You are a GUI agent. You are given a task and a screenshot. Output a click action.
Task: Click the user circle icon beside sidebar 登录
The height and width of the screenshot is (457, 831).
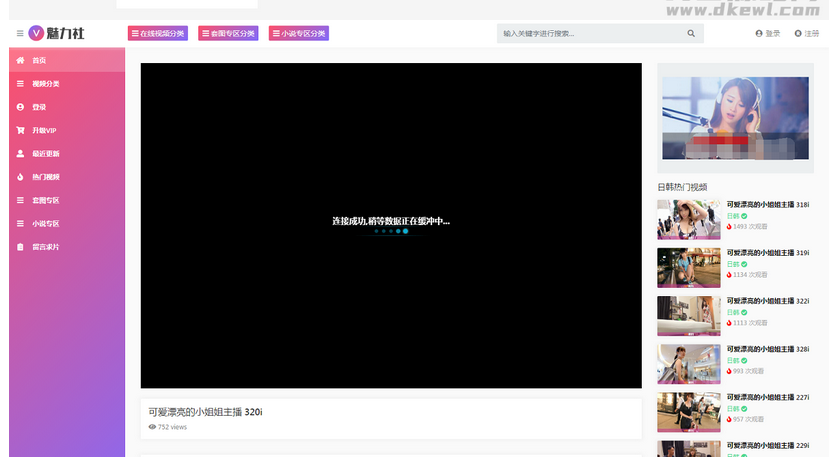(x=20, y=107)
